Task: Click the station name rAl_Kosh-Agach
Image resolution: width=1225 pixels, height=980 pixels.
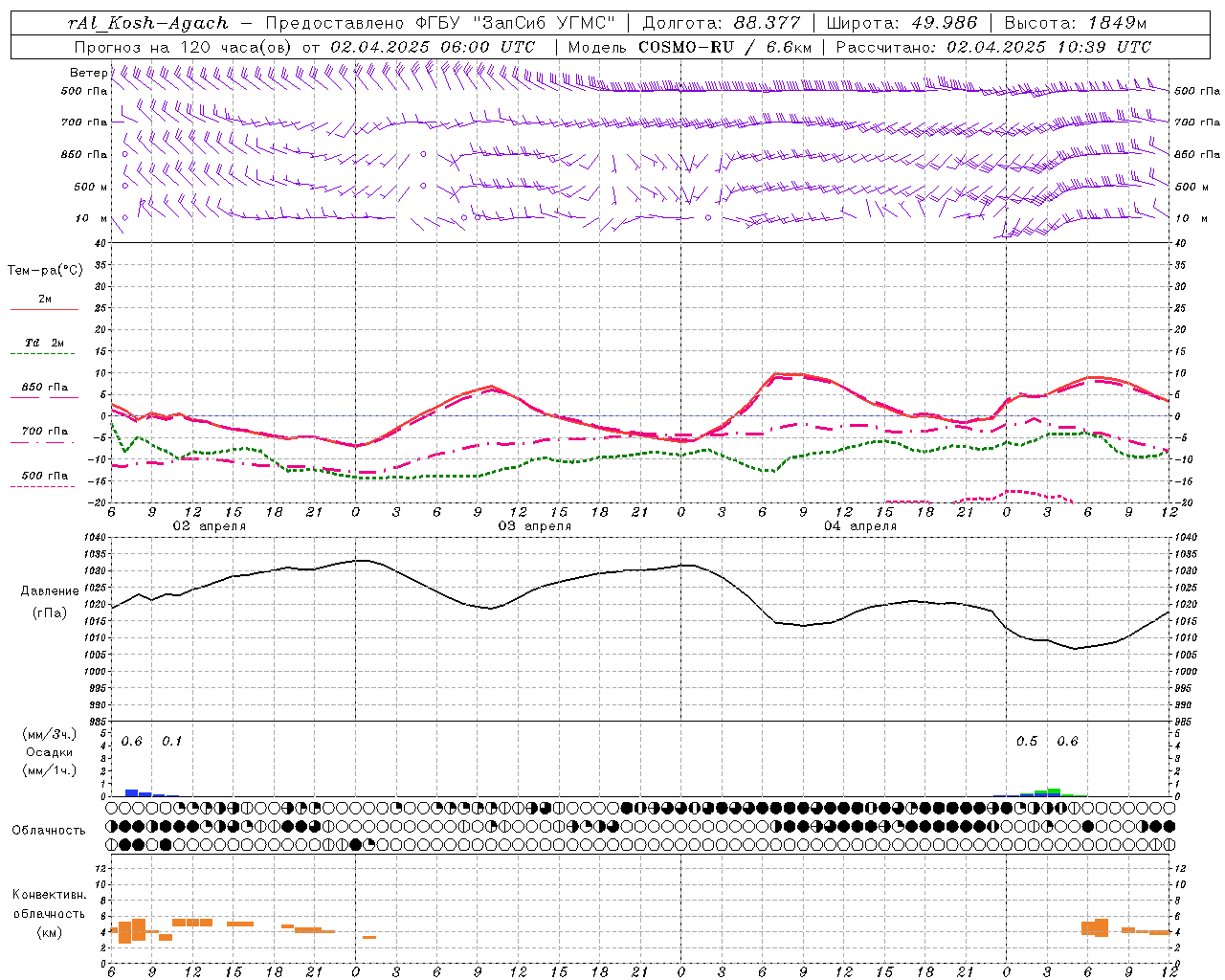Action: 148,23
